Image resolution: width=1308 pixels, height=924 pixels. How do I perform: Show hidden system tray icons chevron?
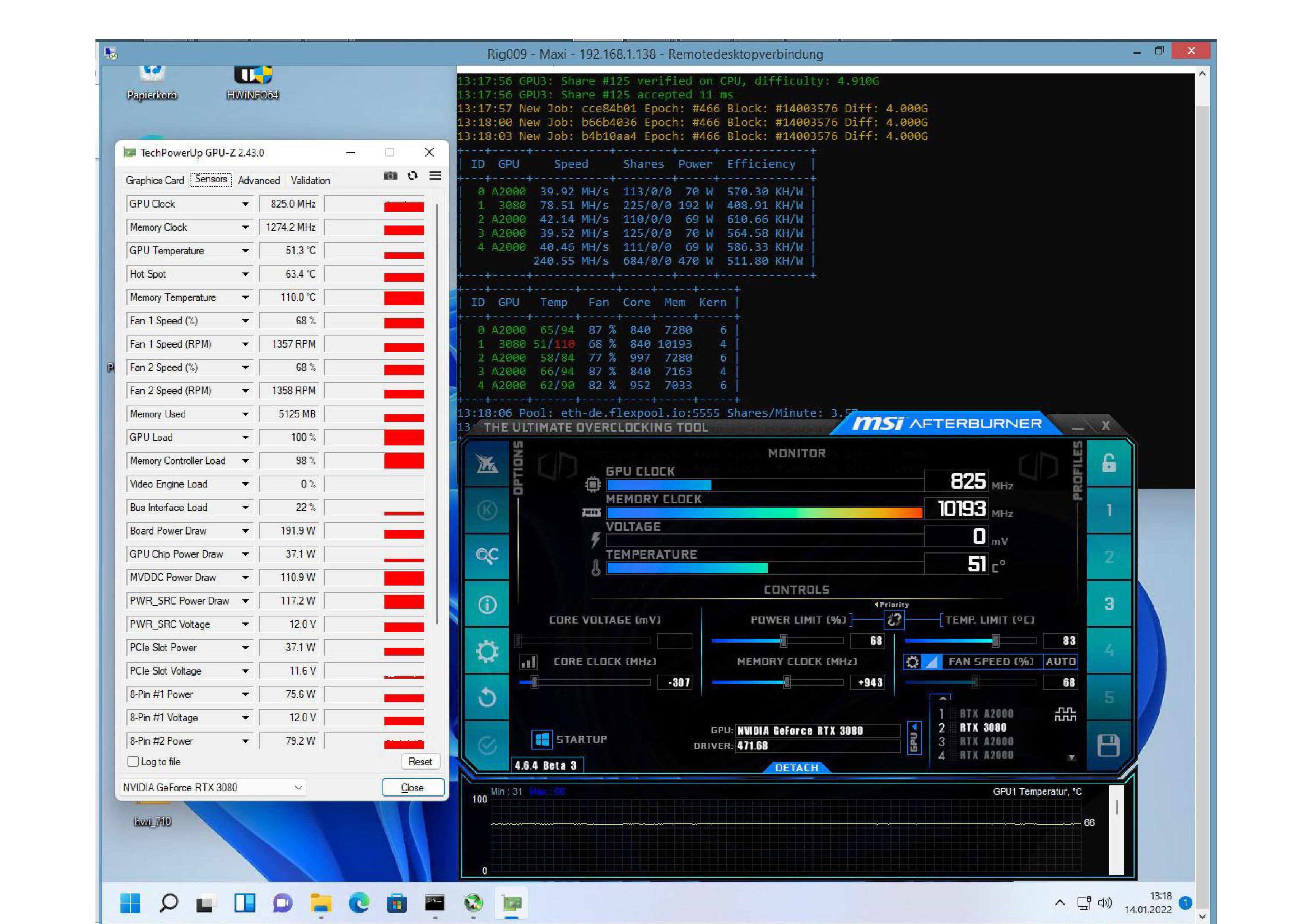pyautogui.click(x=1060, y=903)
